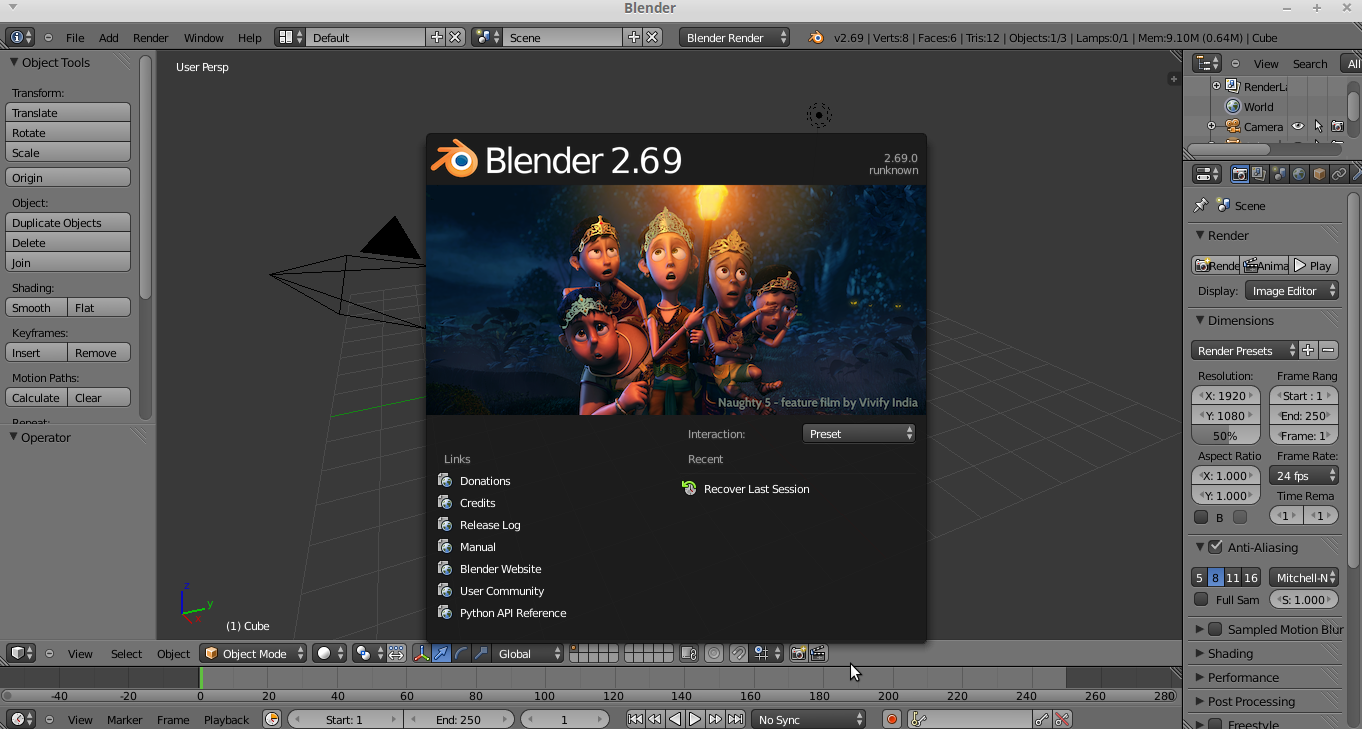The image size is (1362, 729).
Task: Open the Global orientation dropdown
Action: pos(530,653)
